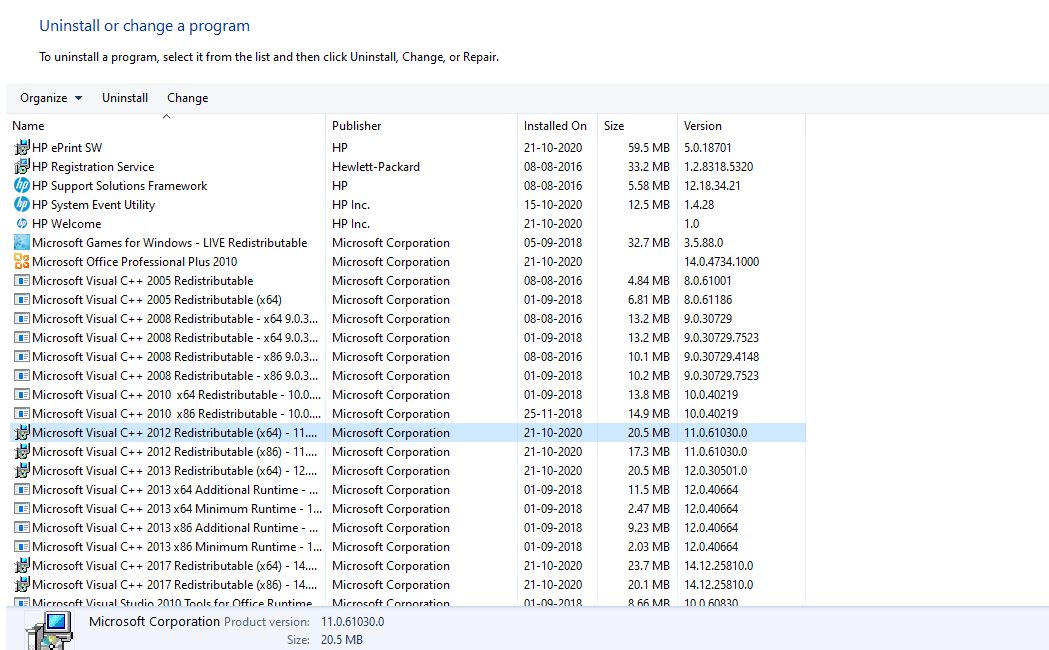1049x650 pixels.
Task: Select the Visual C++ 2005 Redistributable (x64) icon
Action: (21, 300)
